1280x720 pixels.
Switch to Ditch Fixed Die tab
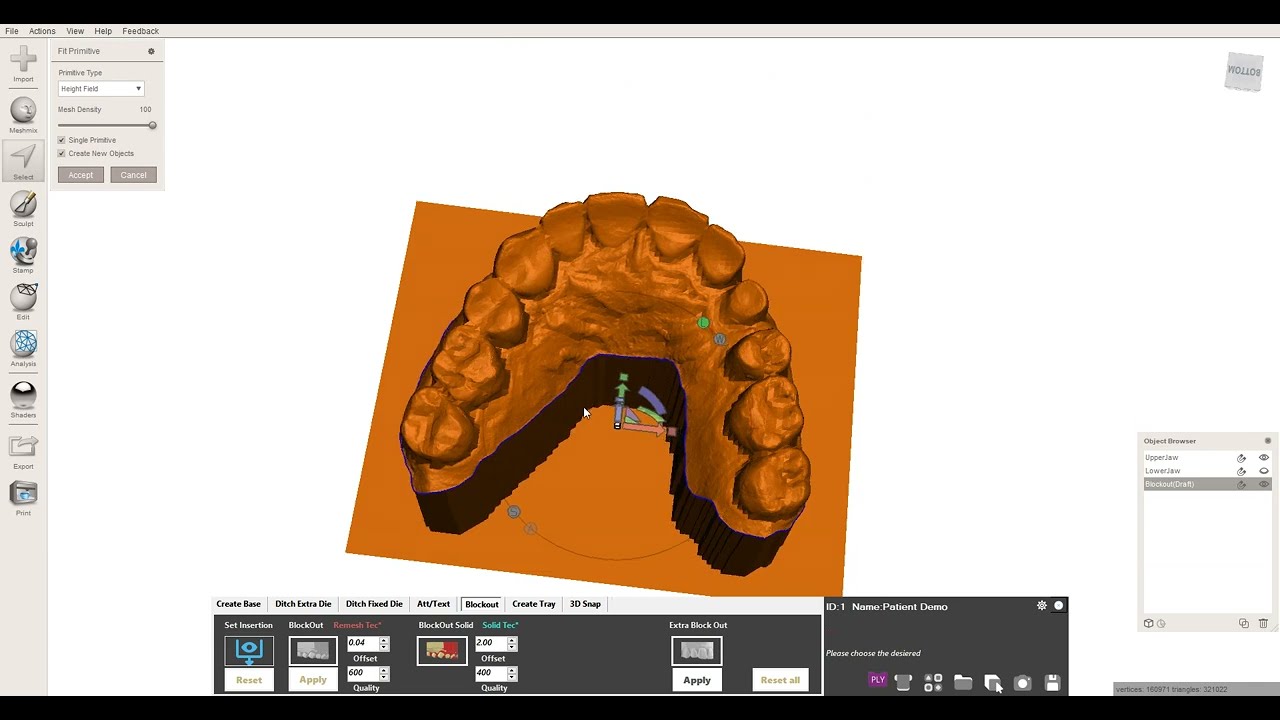pos(374,604)
